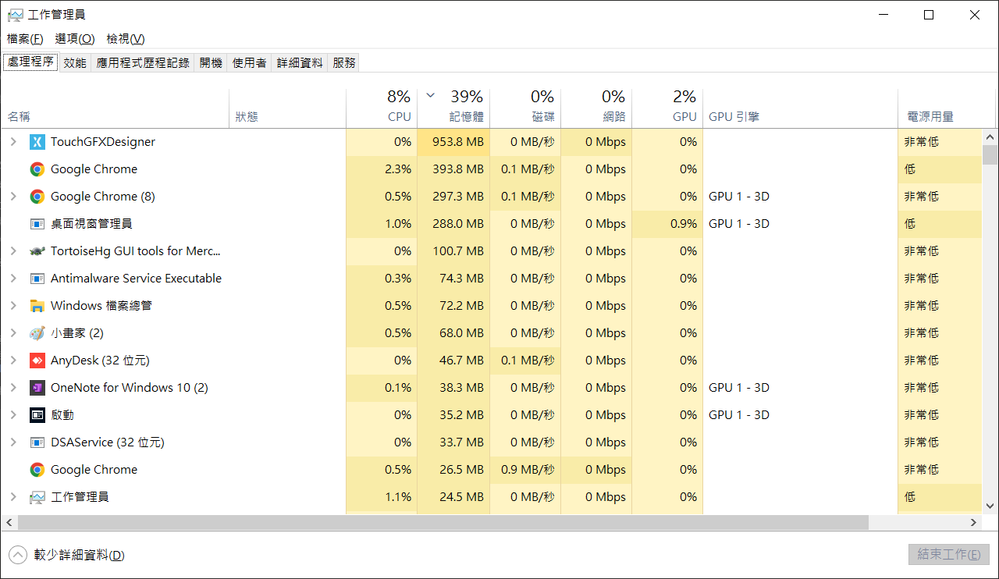
Task: Select the 小畫家 paint icon
Action: 37,333
